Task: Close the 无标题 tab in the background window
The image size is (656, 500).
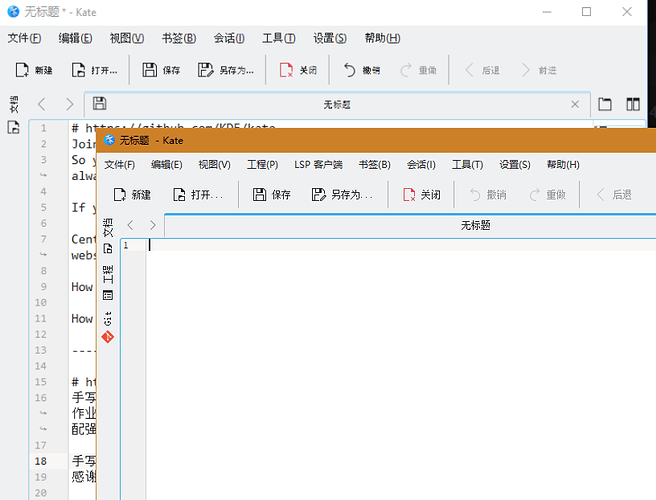Action: pos(574,104)
